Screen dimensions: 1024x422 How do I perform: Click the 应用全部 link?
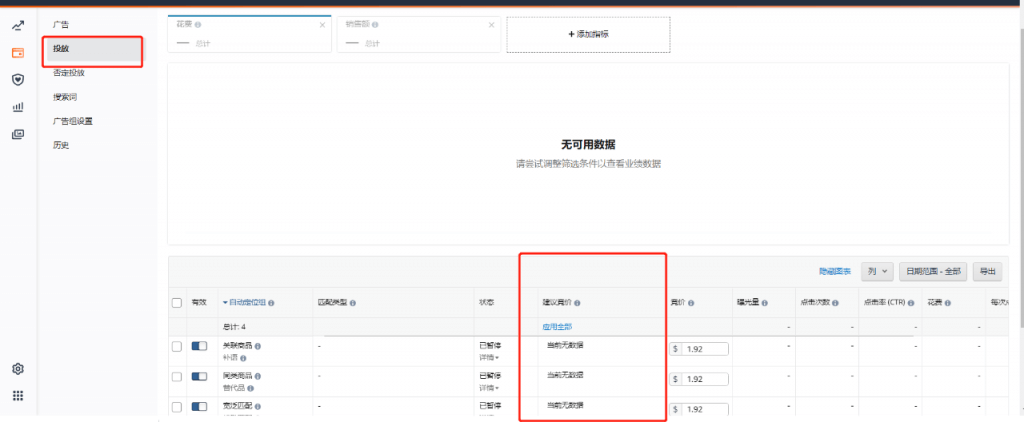click(557, 327)
